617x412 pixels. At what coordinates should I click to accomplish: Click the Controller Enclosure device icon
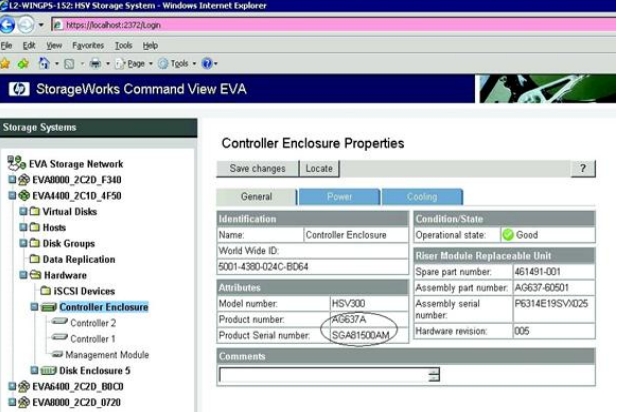tap(49, 307)
